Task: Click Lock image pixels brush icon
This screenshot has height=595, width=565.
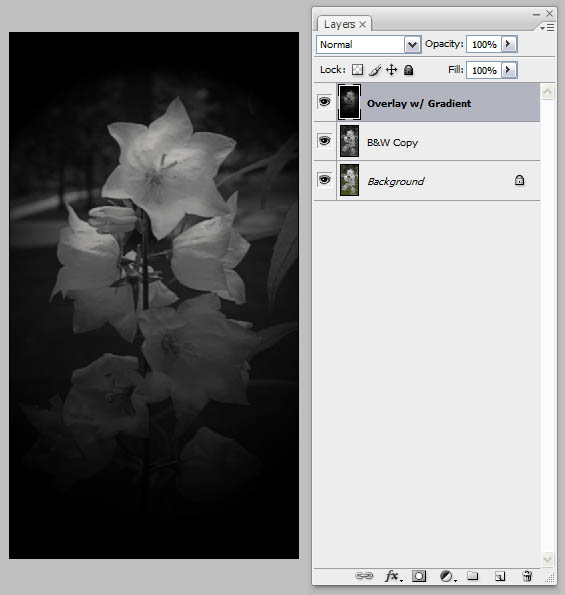Action: 375,70
